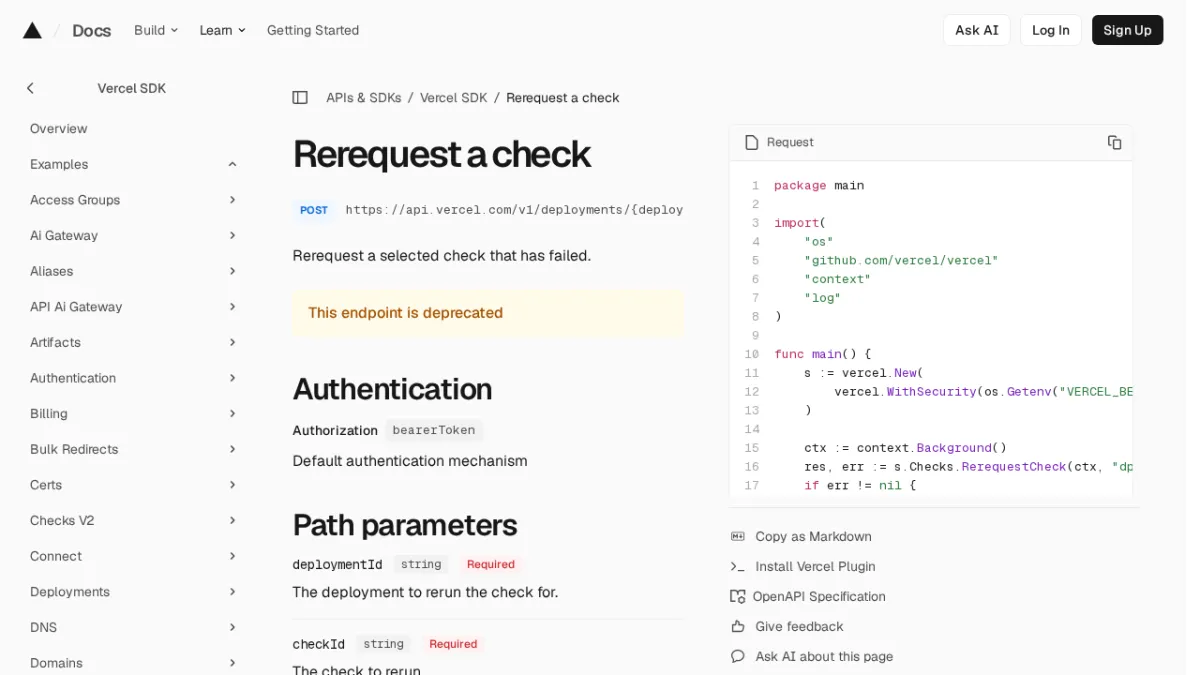The image size is (1200, 675).
Task: Open the Getting Started nav item
Action: point(313,30)
